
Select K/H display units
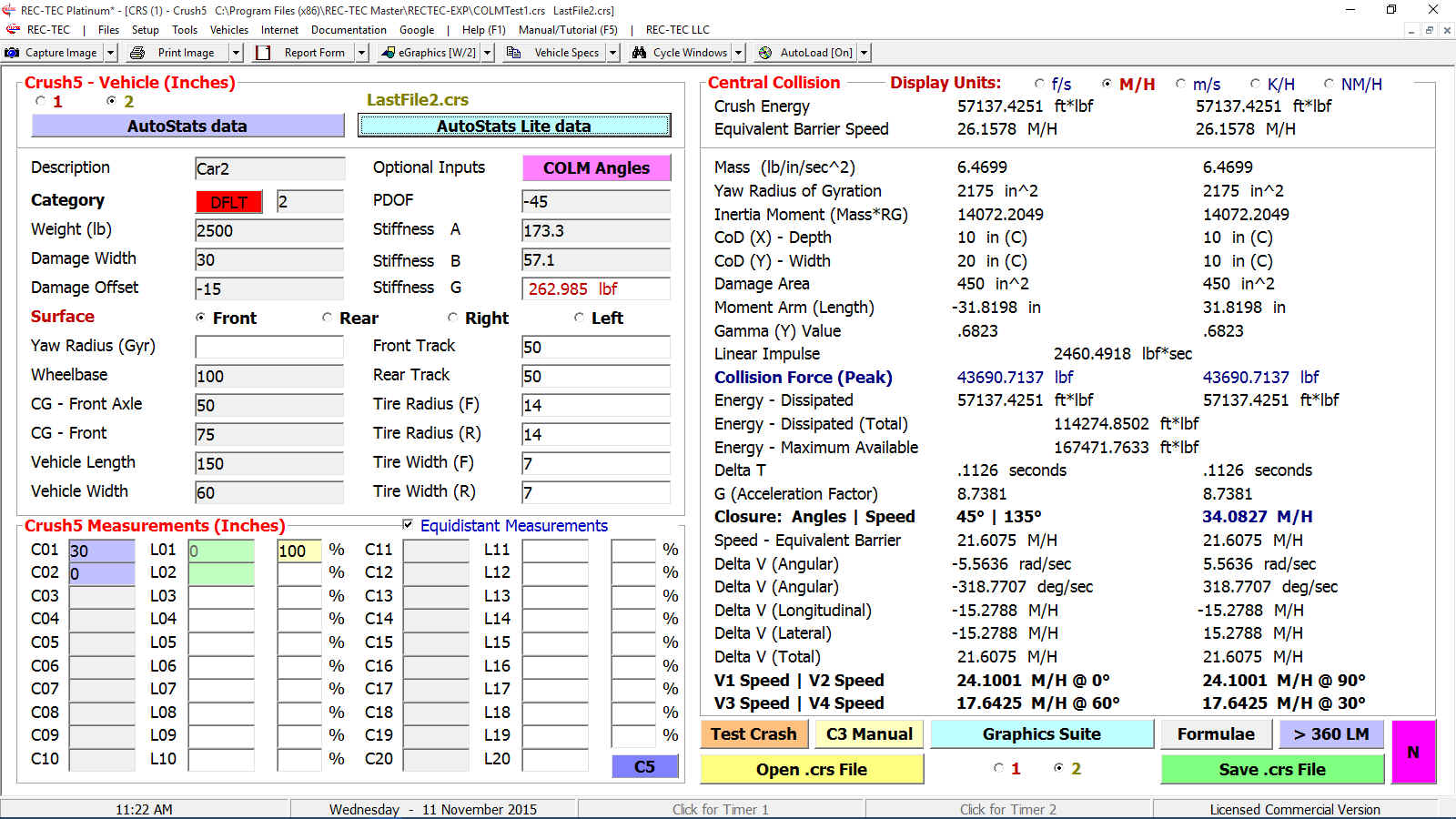coord(1255,84)
